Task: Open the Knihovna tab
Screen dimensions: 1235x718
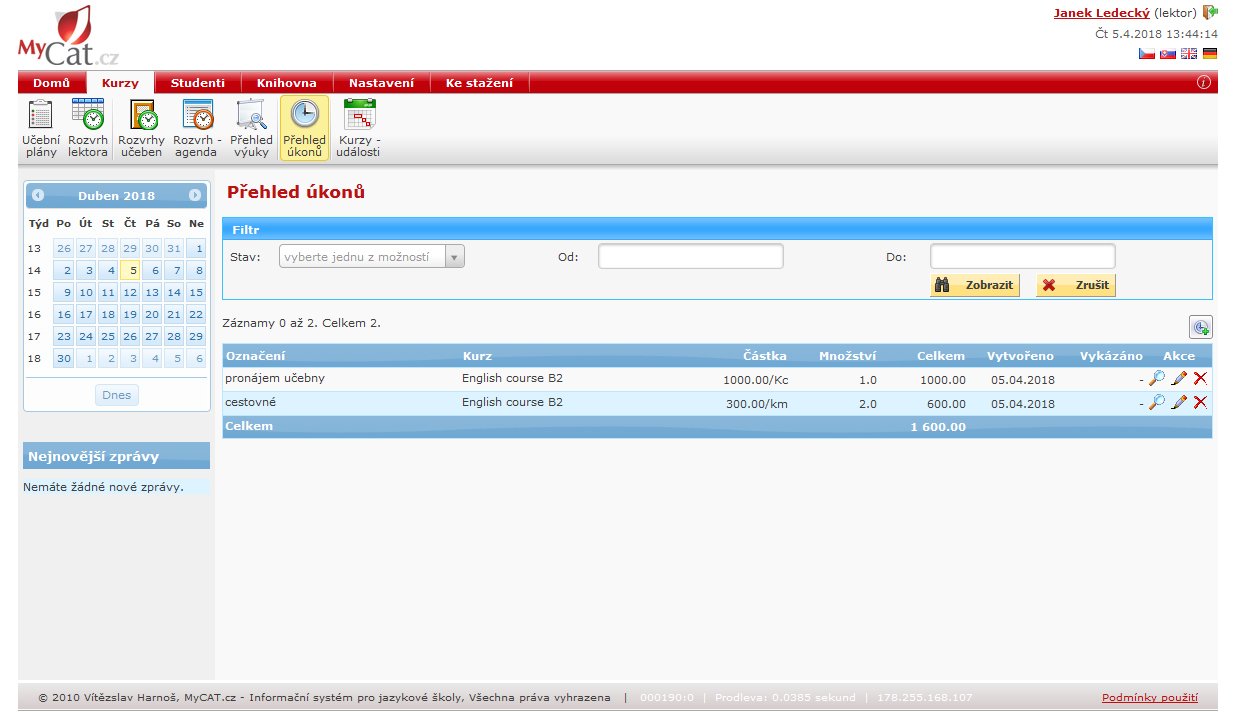Action: point(286,83)
